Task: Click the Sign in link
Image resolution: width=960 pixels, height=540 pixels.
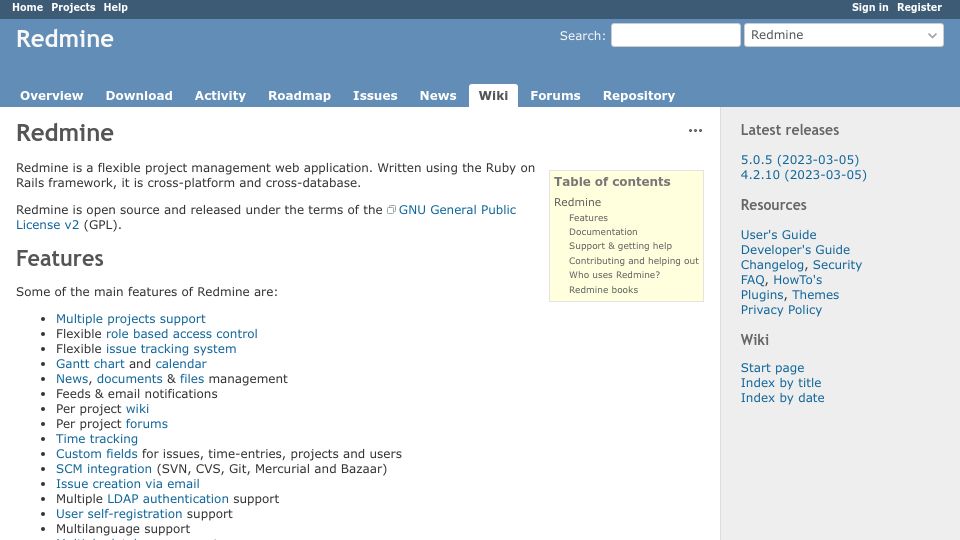Action: 869,7
